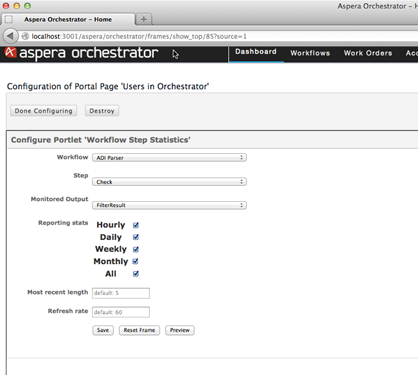This screenshot has height=375, width=418.
Task: Select the Aspera Orchestrator - Home browser tab
Action: click(68, 19)
